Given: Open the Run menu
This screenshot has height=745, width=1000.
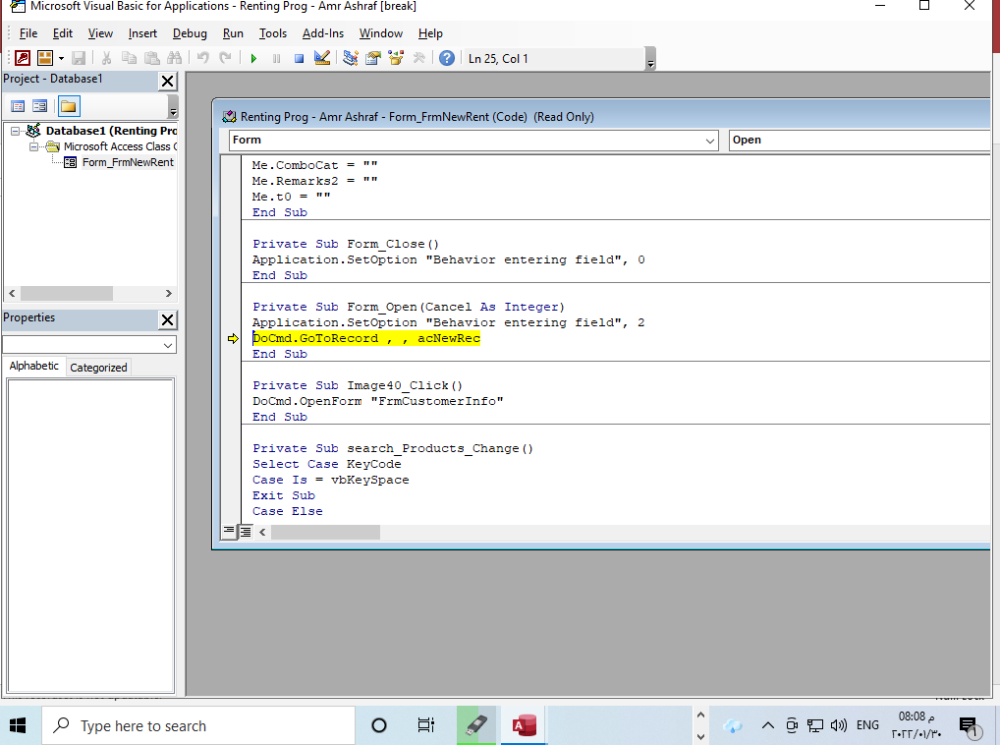Looking at the screenshot, I should (233, 33).
